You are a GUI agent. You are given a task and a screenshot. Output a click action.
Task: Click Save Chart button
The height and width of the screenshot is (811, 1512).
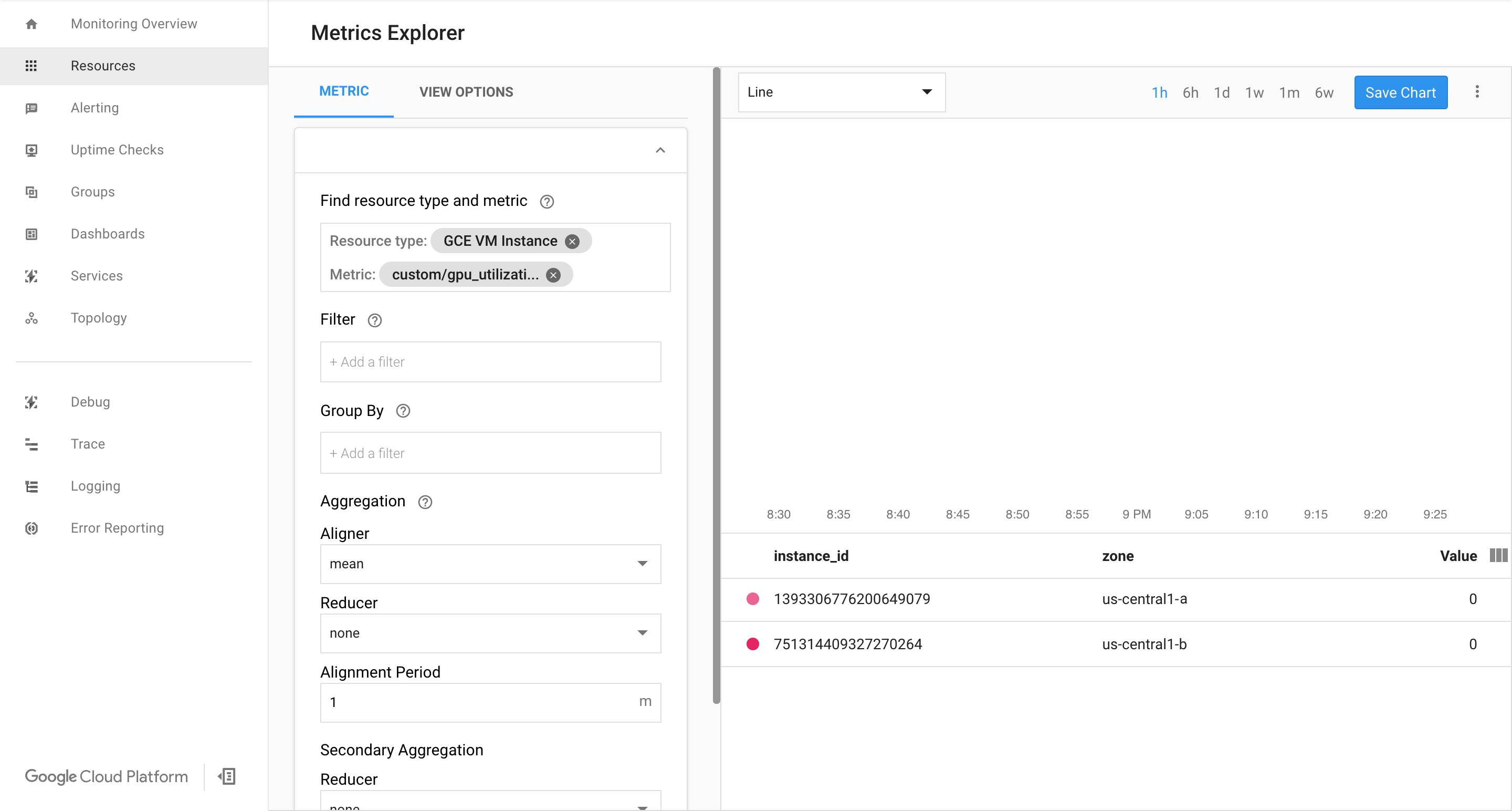pos(1400,92)
